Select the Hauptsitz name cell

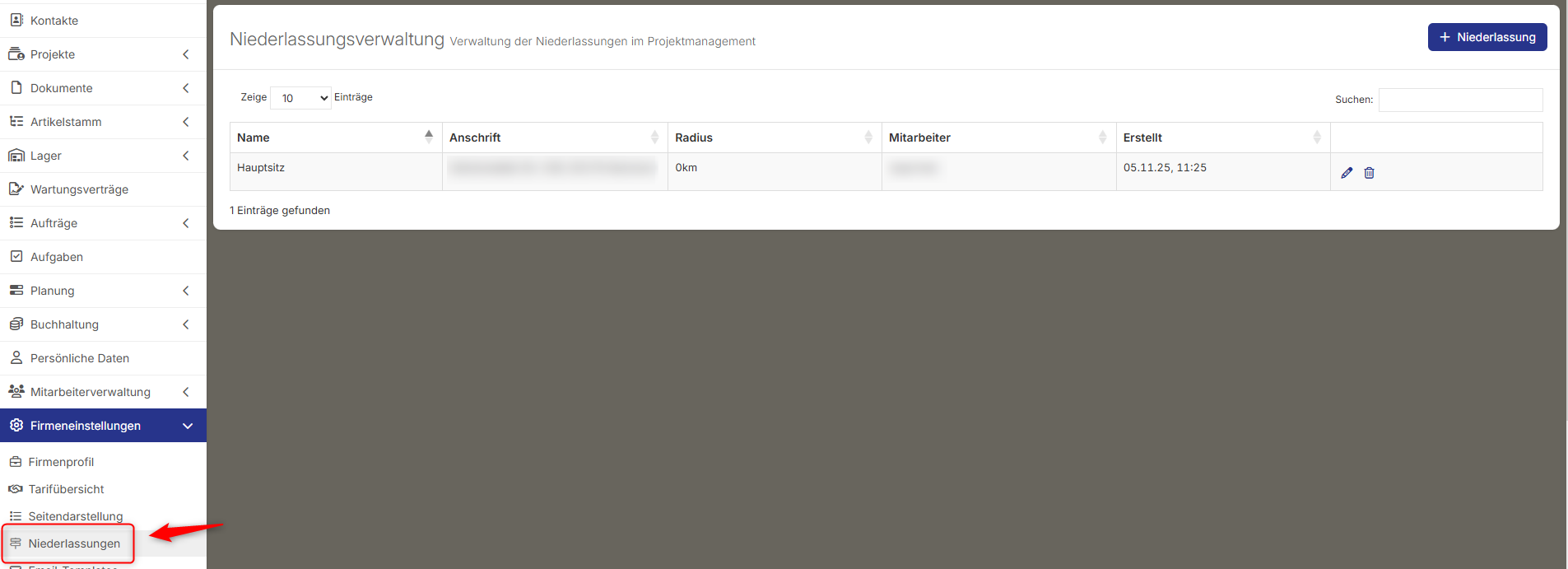[x=336, y=171]
